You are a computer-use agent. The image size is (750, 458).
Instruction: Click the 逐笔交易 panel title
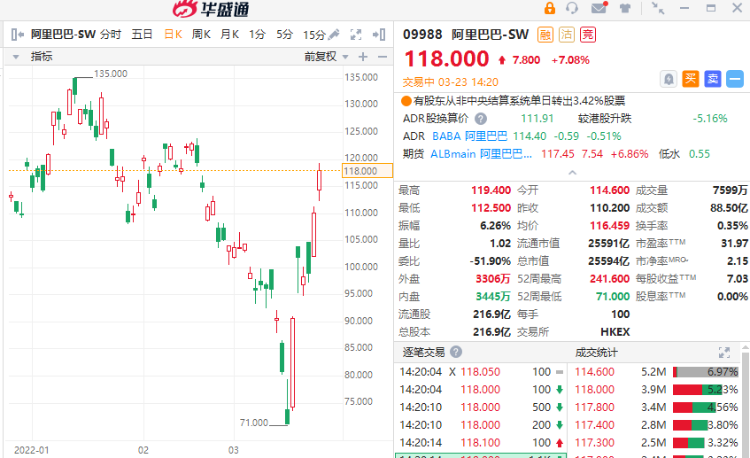[x=423, y=352]
